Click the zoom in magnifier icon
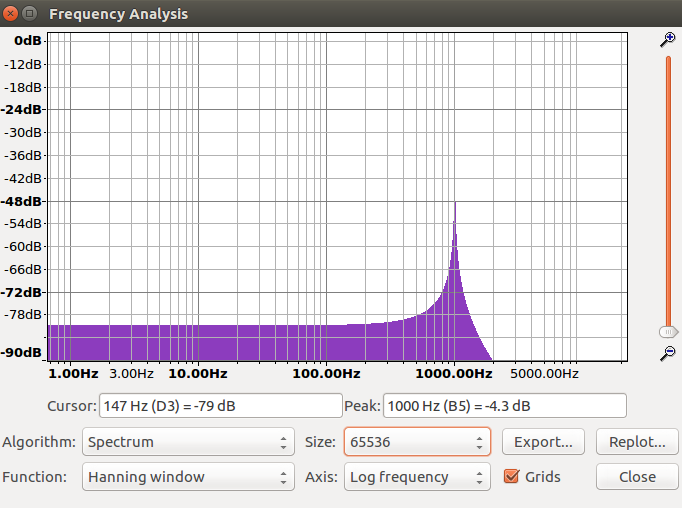This screenshot has height=508, width=682. click(668, 39)
